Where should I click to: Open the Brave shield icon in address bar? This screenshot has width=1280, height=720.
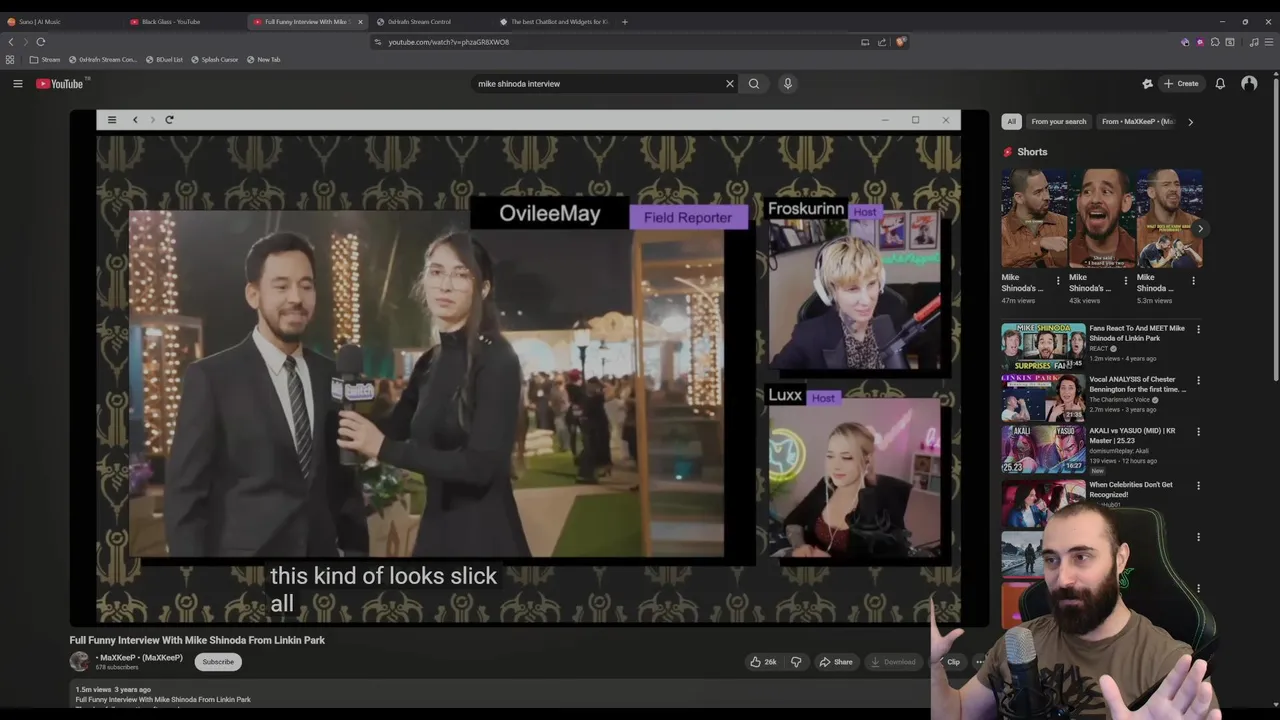(x=901, y=42)
